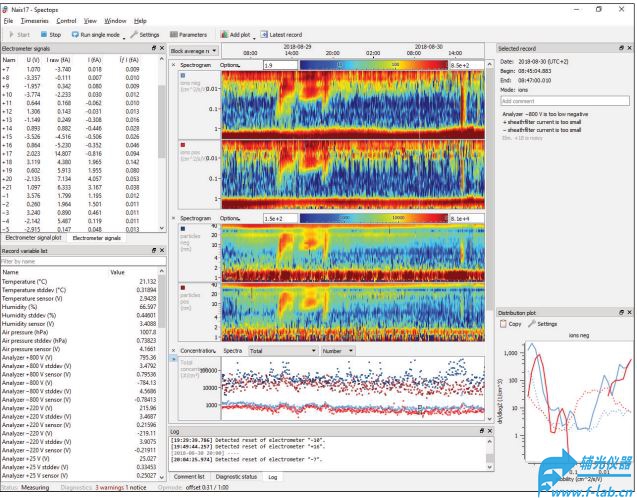Open the Block average dropdown

click(193, 50)
